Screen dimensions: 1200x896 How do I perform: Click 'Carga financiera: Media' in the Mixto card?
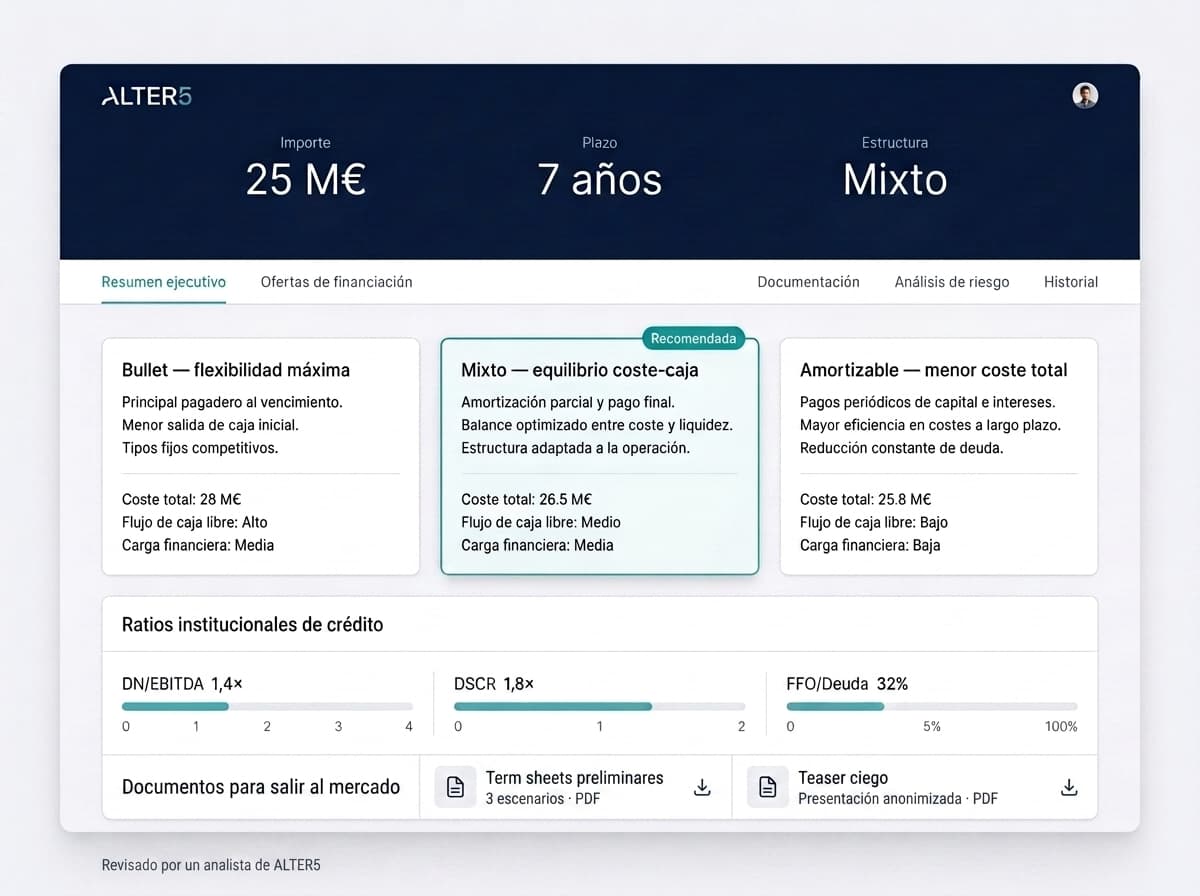click(537, 545)
